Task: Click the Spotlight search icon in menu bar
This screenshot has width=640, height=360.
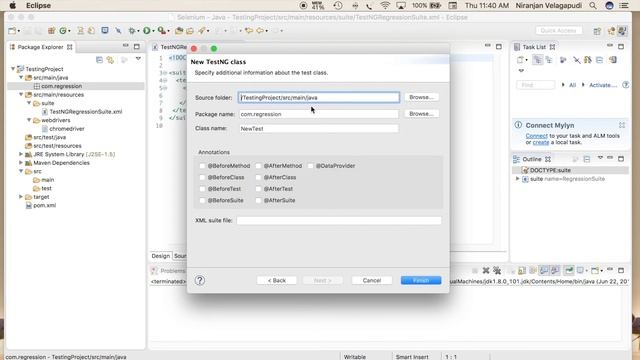Action: [593, 6]
